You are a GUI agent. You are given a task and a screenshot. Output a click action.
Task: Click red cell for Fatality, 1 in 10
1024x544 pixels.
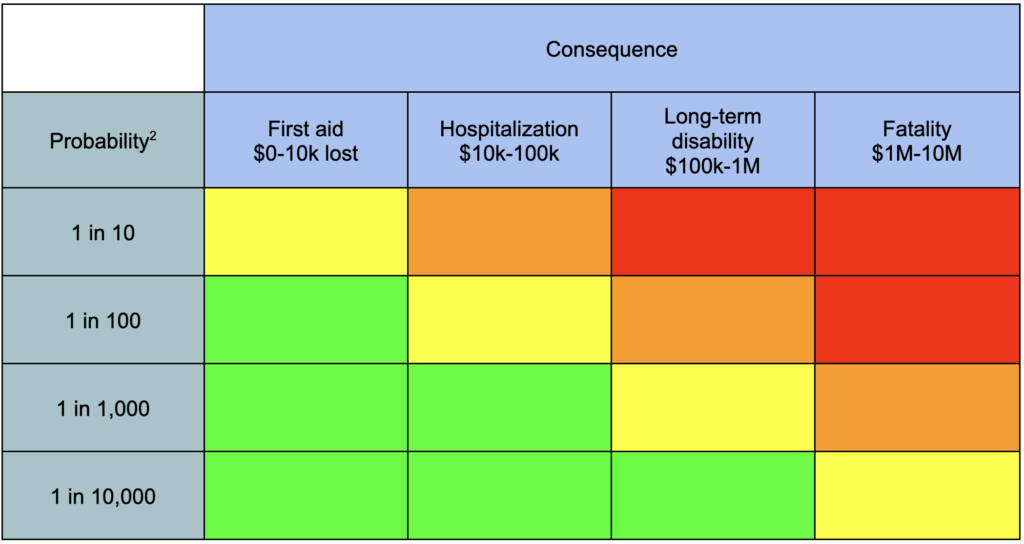917,232
